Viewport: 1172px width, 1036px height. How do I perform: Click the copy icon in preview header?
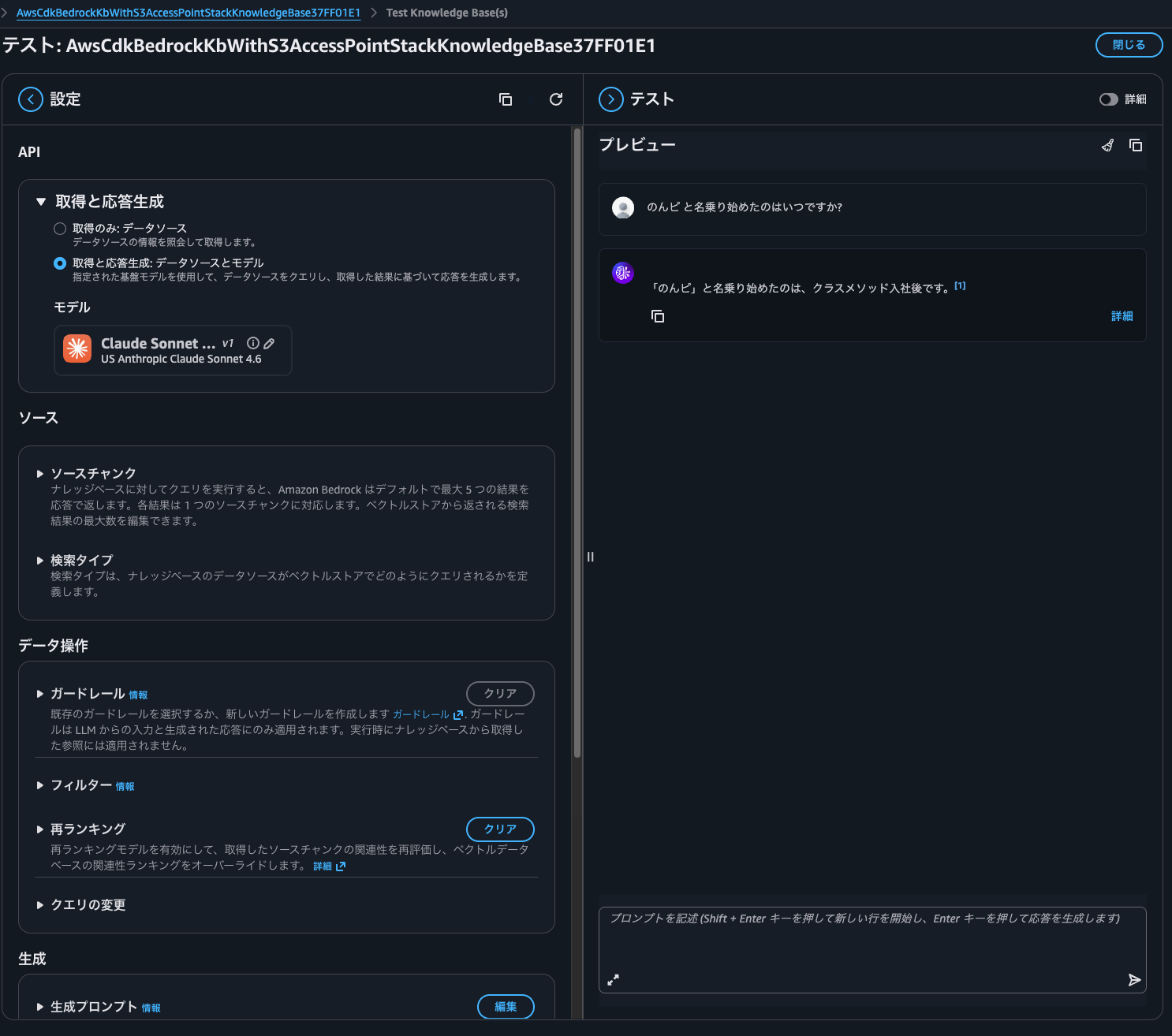tap(1136, 145)
